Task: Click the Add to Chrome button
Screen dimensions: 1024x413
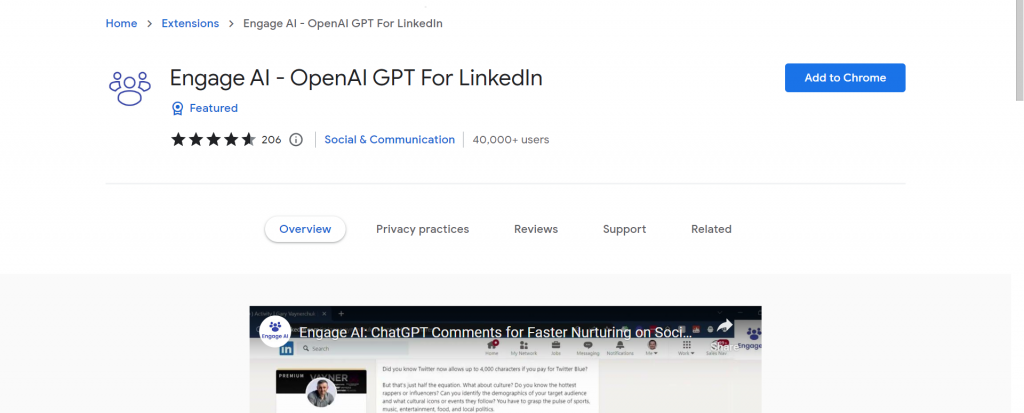Action: (x=845, y=78)
